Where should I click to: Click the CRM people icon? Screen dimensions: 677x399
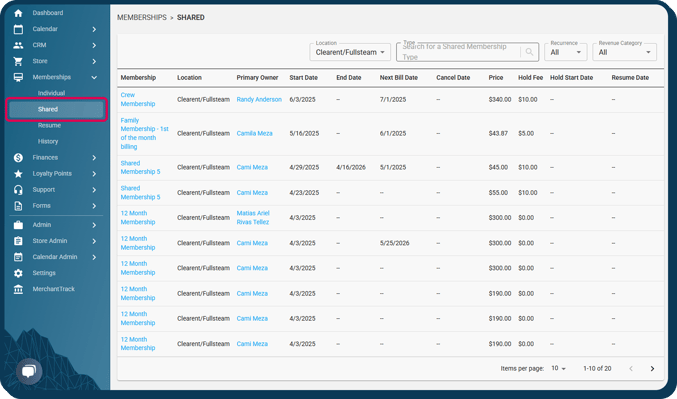18,45
